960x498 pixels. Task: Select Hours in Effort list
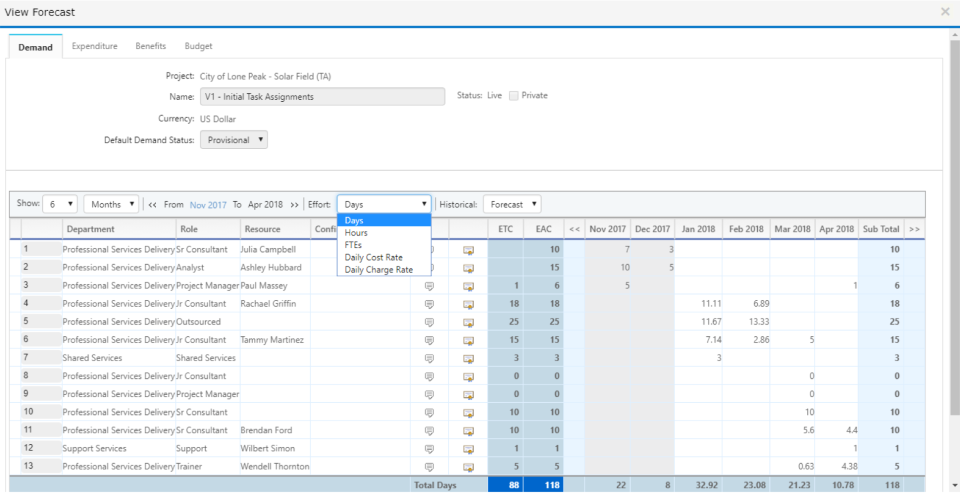(x=384, y=233)
